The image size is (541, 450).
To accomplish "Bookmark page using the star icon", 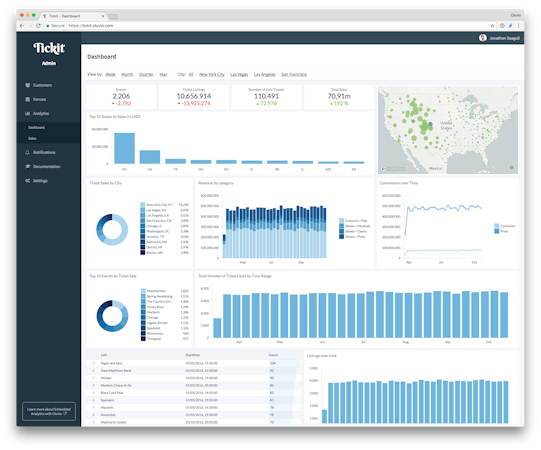I will pos(492,26).
